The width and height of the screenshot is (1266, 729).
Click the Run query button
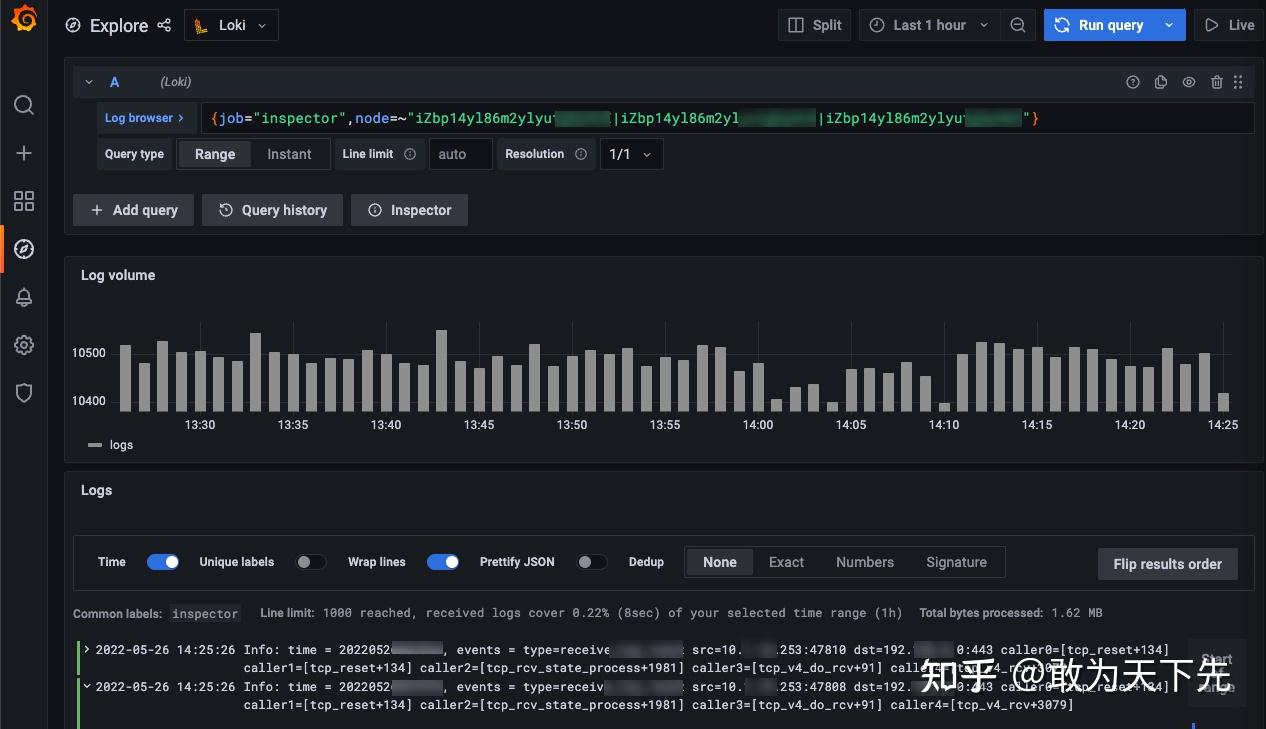pyautogui.click(x=1099, y=25)
